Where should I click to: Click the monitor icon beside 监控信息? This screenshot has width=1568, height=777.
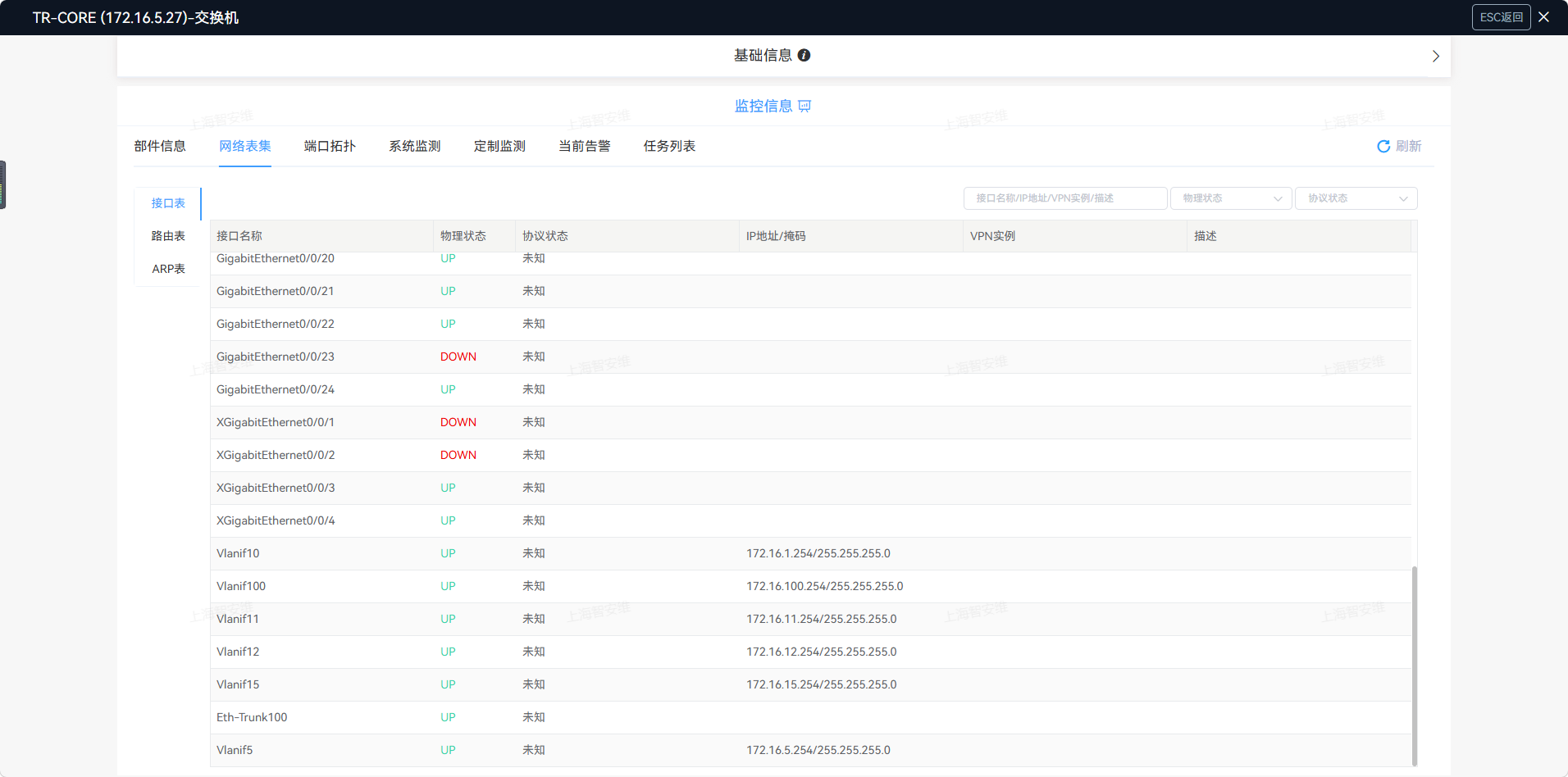pyautogui.click(x=805, y=106)
